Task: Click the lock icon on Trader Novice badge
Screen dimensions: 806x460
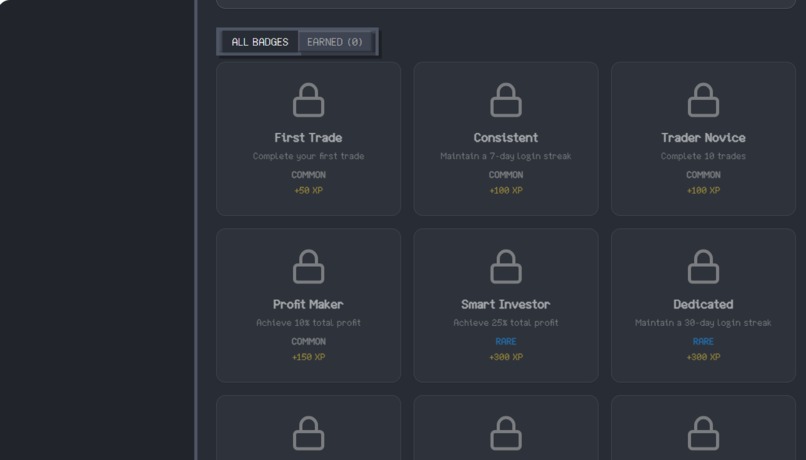Action: (703, 100)
